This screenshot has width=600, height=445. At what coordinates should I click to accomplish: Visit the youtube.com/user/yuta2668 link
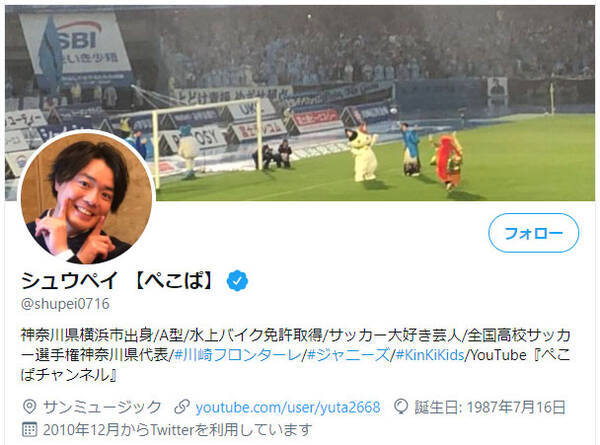[288, 408]
